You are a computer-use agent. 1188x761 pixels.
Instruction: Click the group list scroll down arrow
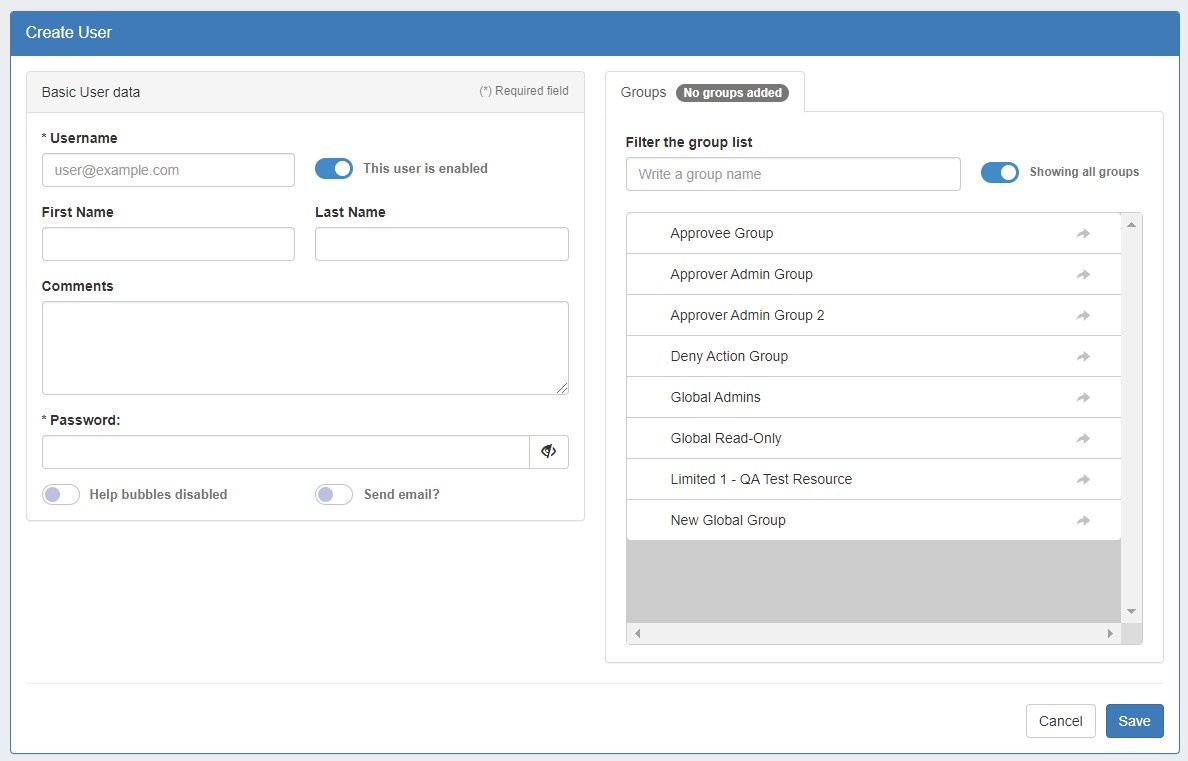[x=1131, y=611]
